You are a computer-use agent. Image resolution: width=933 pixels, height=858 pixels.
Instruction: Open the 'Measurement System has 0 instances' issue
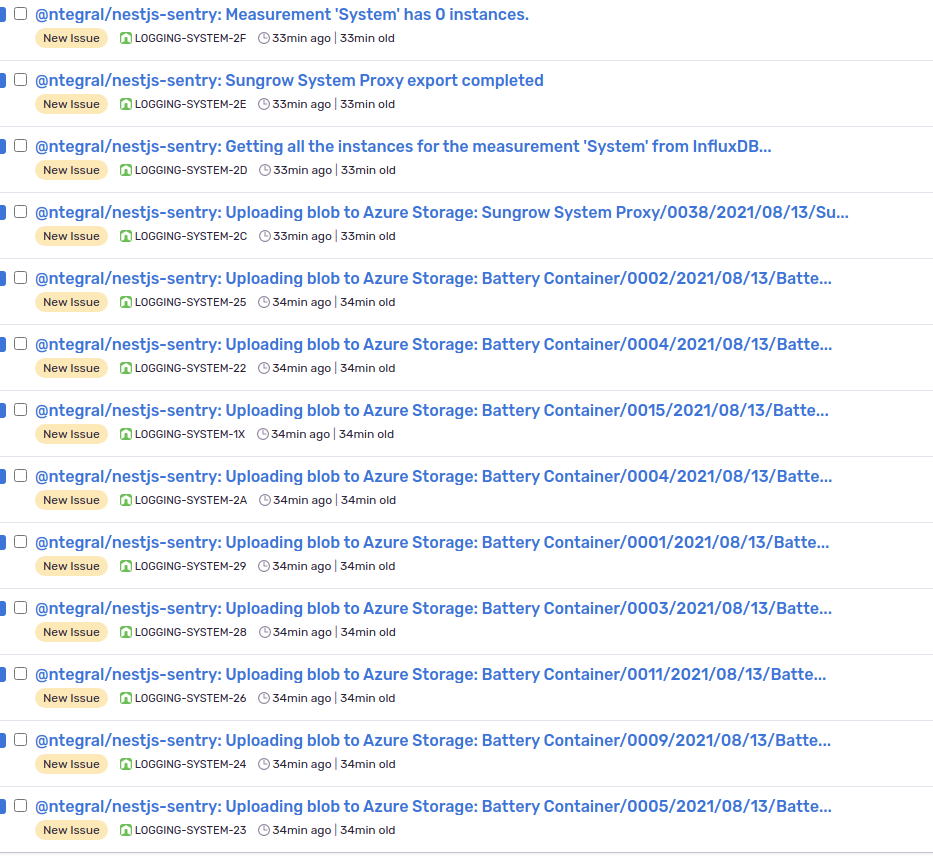click(282, 14)
